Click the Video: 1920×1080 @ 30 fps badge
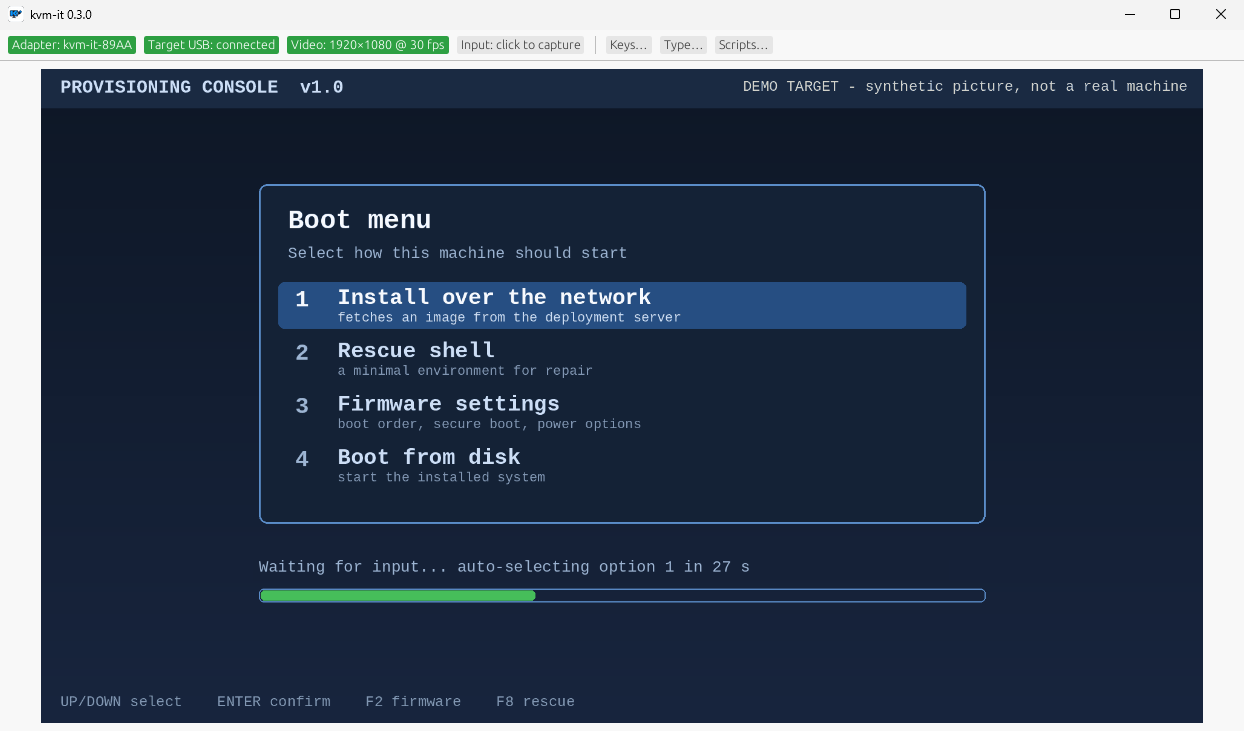 [x=367, y=45]
